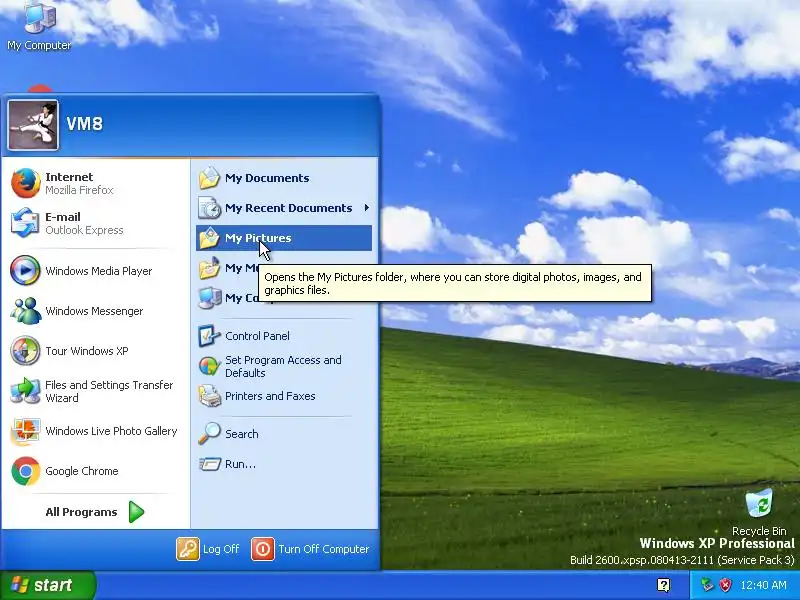Click the My Pictures folder icon
This screenshot has height=600, width=800.
[209, 238]
